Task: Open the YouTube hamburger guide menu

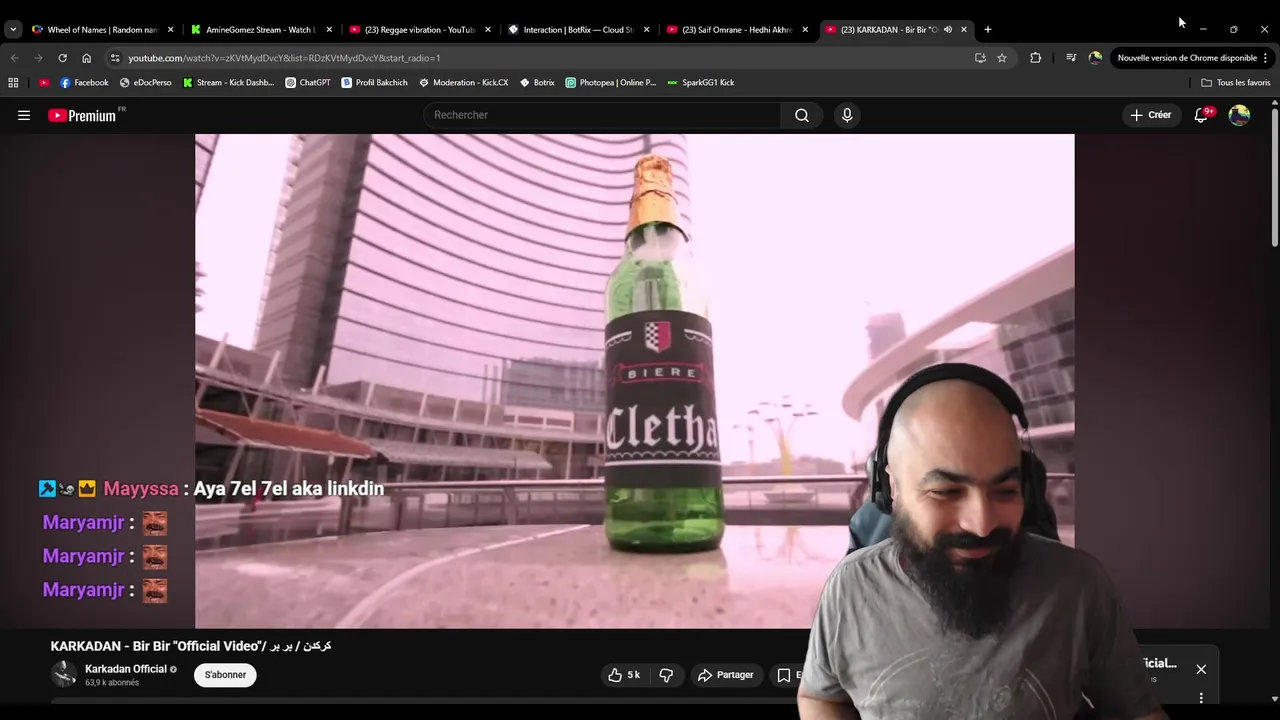Action: [x=24, y=115]
